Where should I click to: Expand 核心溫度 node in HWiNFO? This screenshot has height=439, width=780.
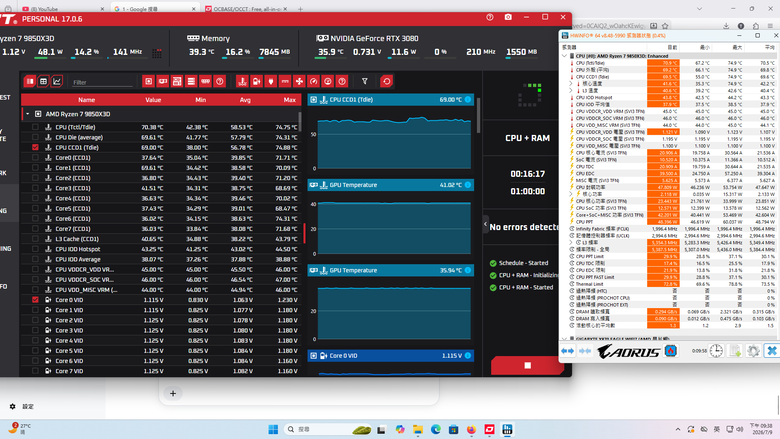[x=571, y=84]
